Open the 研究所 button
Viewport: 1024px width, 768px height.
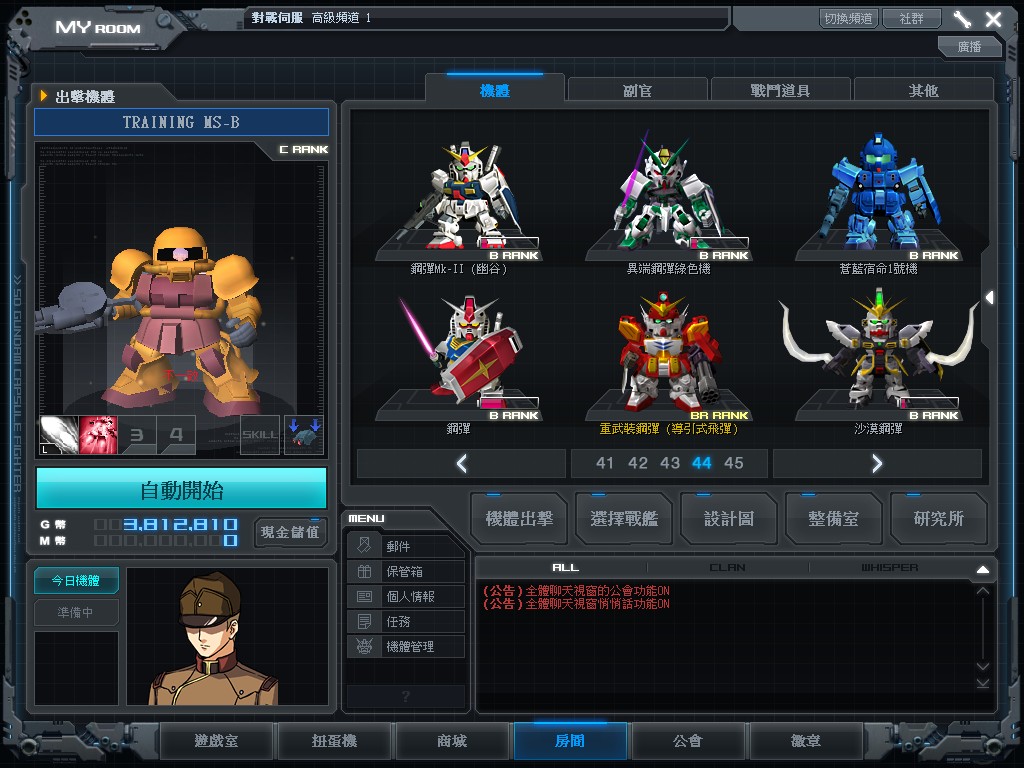click(938, 519)
